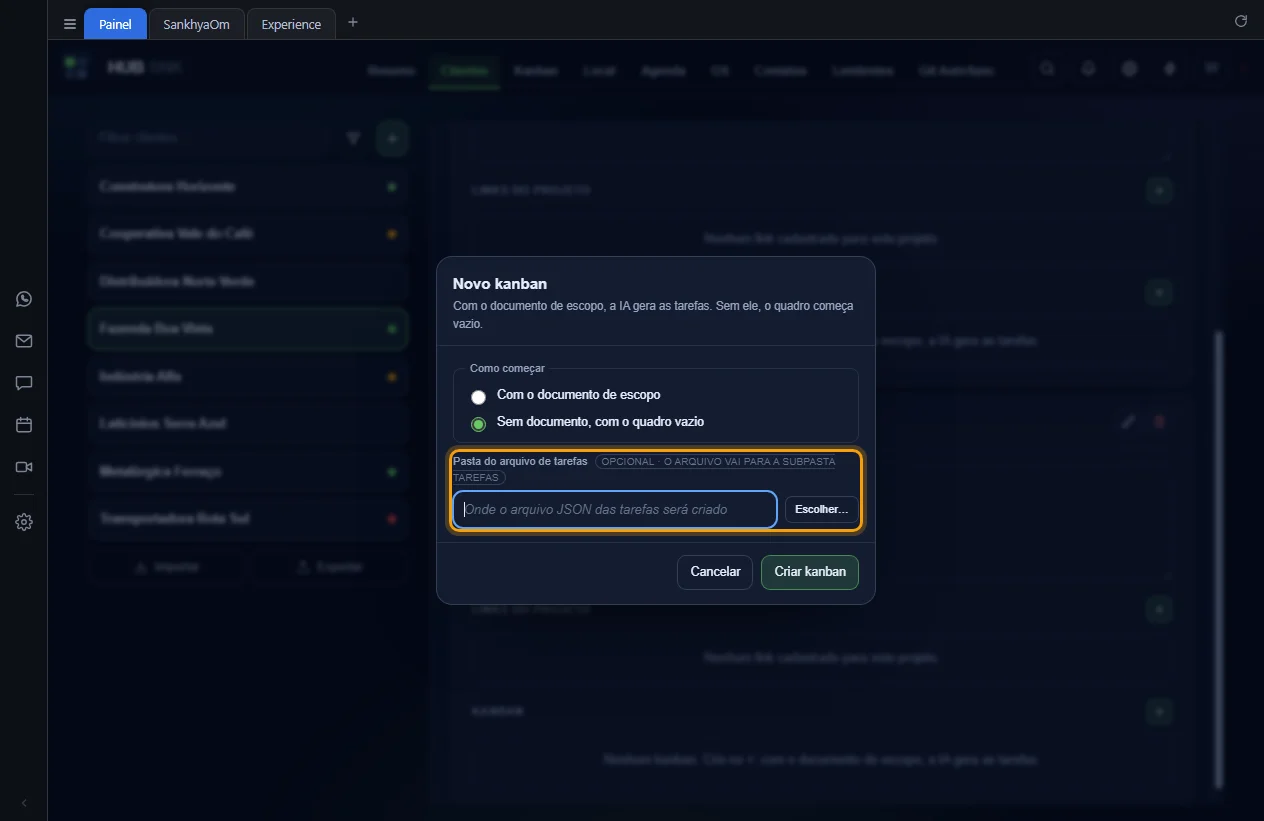The width and height of the screenshot is (1264, 821).
Task: Click the filter funnel icon above the client list
Action: coord(353,138)
